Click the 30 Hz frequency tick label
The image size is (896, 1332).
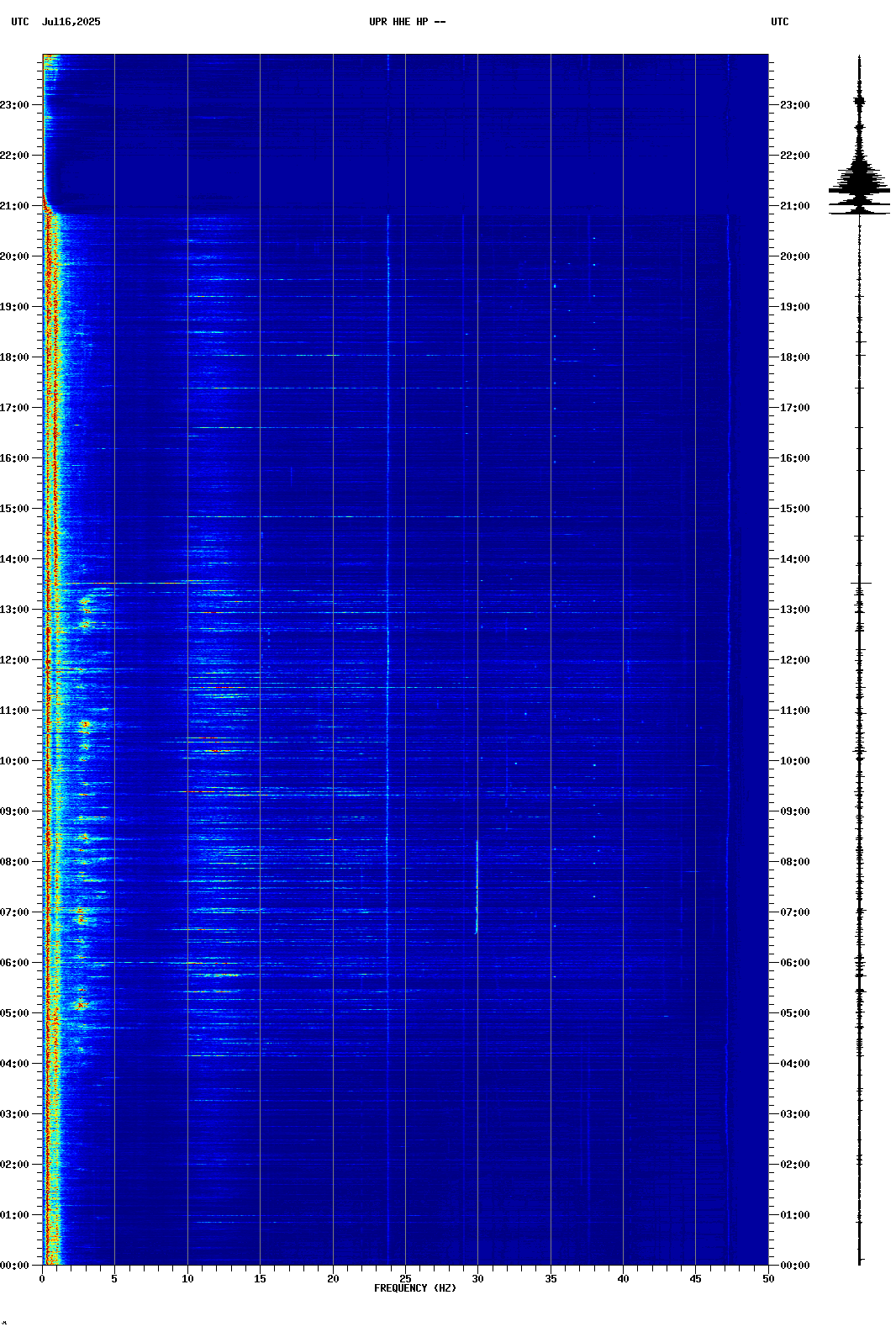pyautogui.click(x=477, y=1279)
